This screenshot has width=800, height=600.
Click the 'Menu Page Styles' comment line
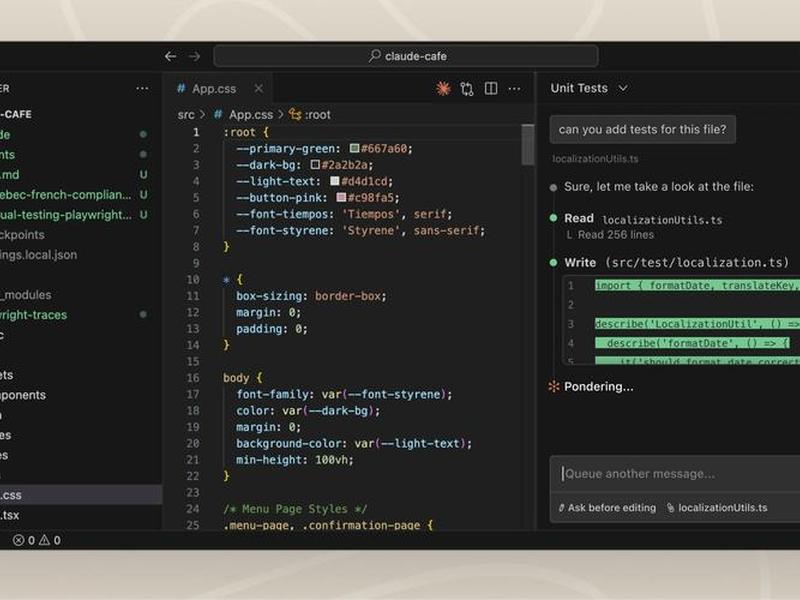click(x=295, y=509)
